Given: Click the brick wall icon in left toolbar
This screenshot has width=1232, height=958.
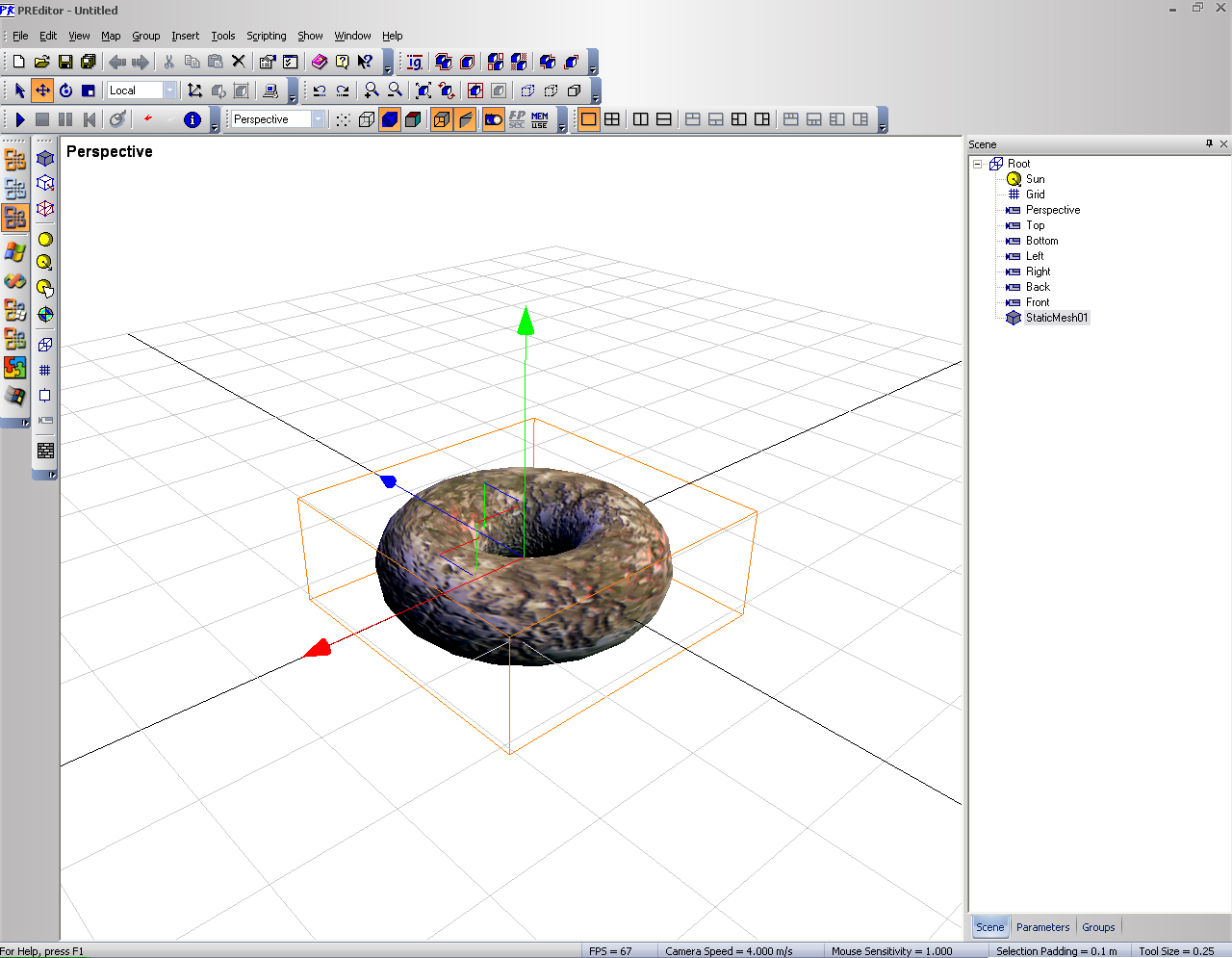Looking at the screenshot, I should (45, 451).
